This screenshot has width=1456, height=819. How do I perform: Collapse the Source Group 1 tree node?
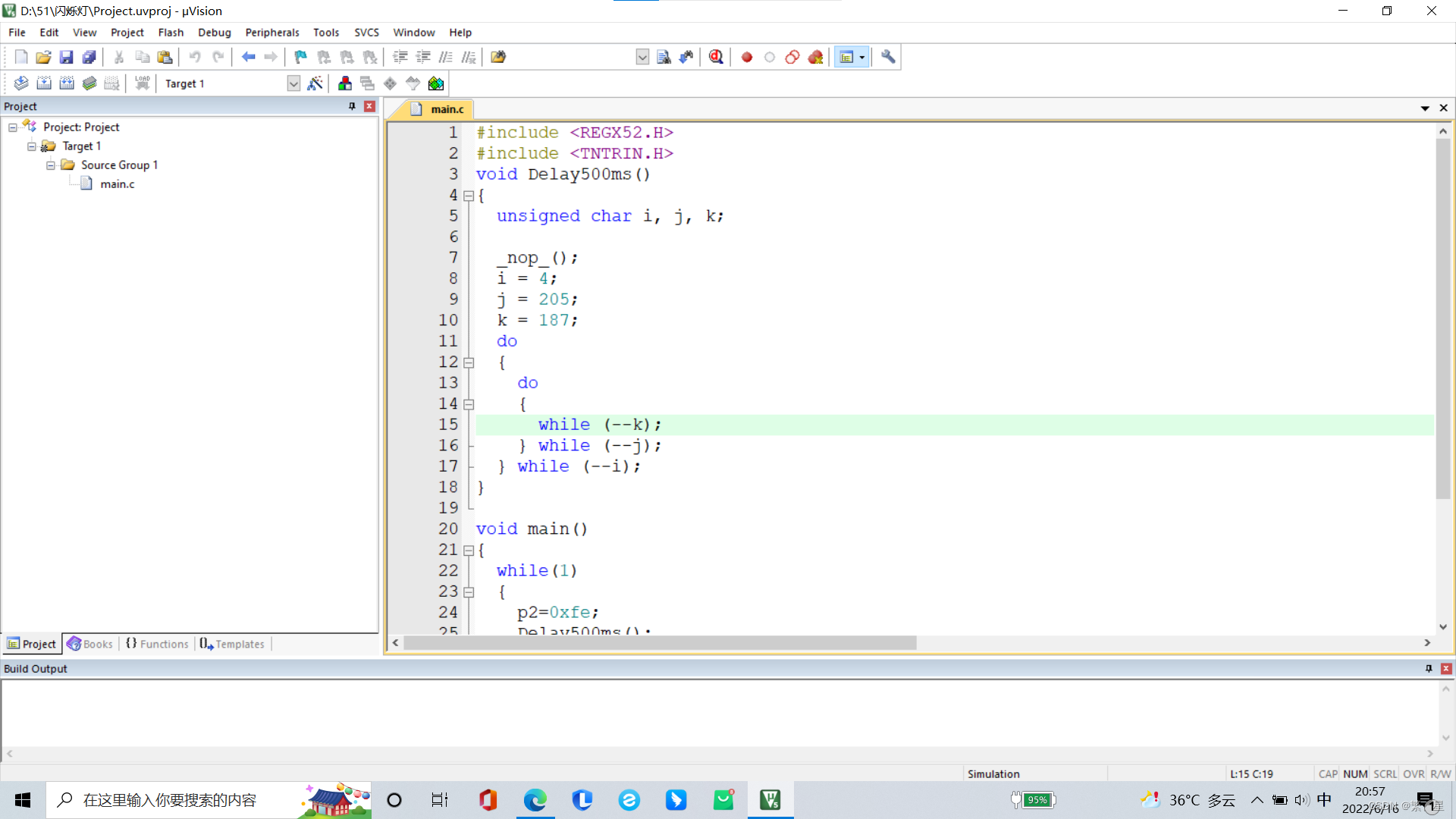[50, 165]
